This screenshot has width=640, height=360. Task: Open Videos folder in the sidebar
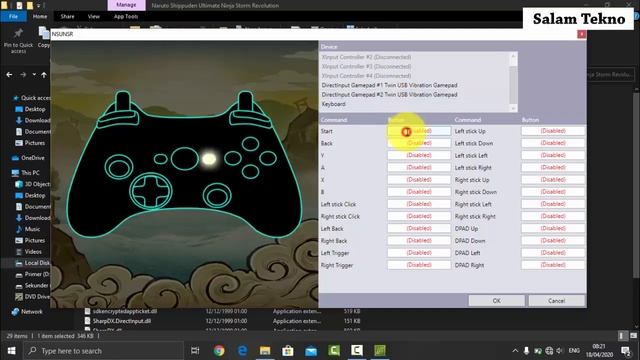pyautogui.click(x=29, y=252)
